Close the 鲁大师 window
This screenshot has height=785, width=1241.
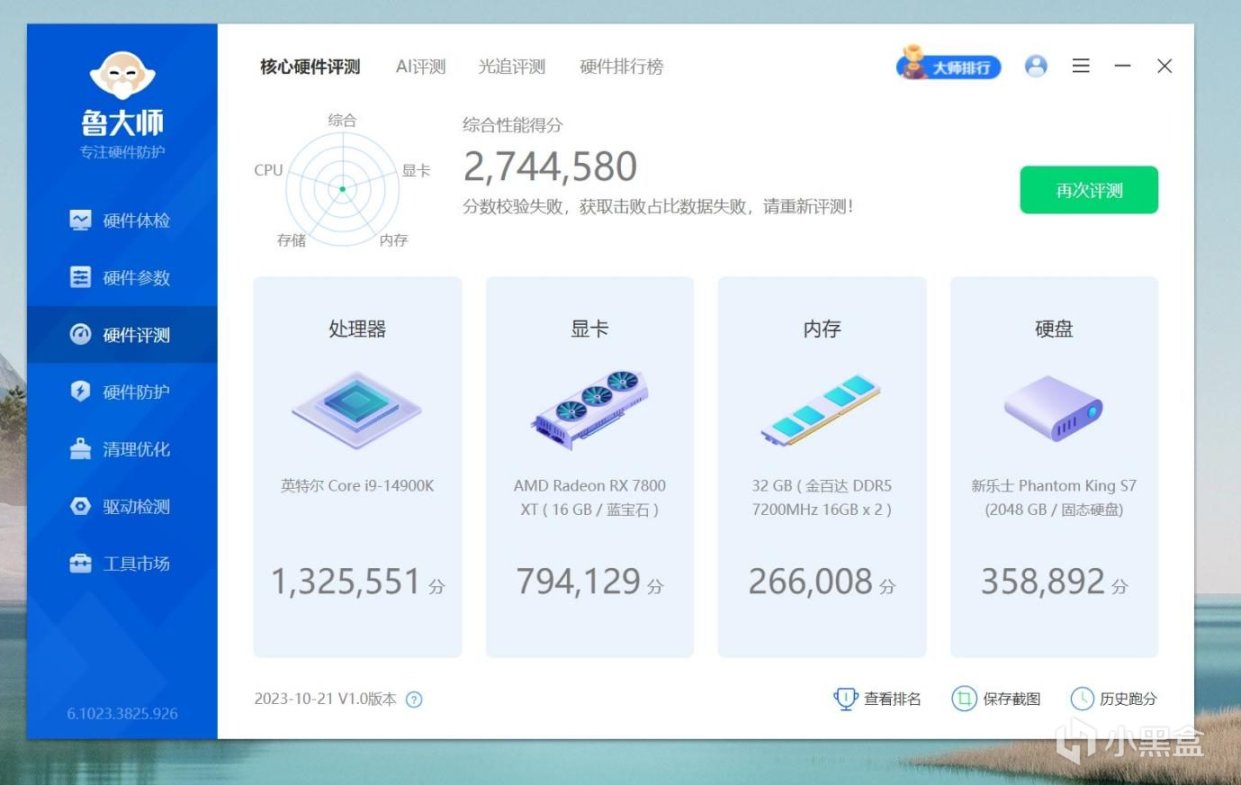[1164, 66]
